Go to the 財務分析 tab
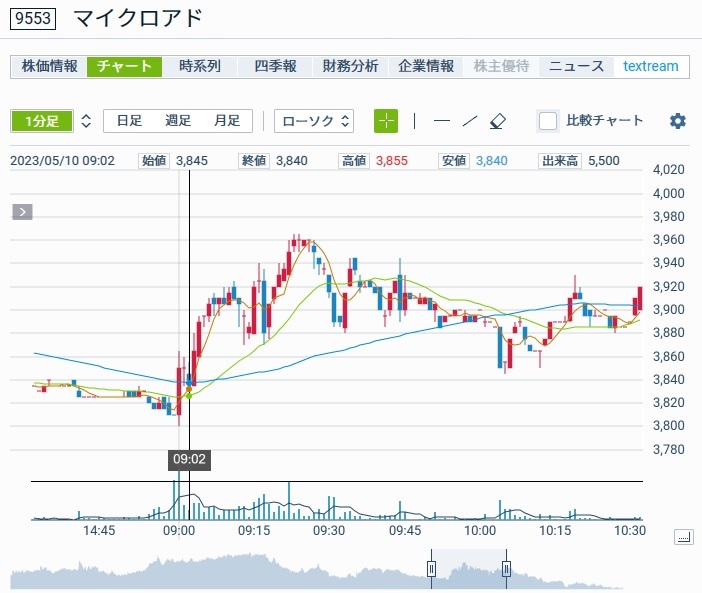Screen dimensions: 702x593 (350, 66)
